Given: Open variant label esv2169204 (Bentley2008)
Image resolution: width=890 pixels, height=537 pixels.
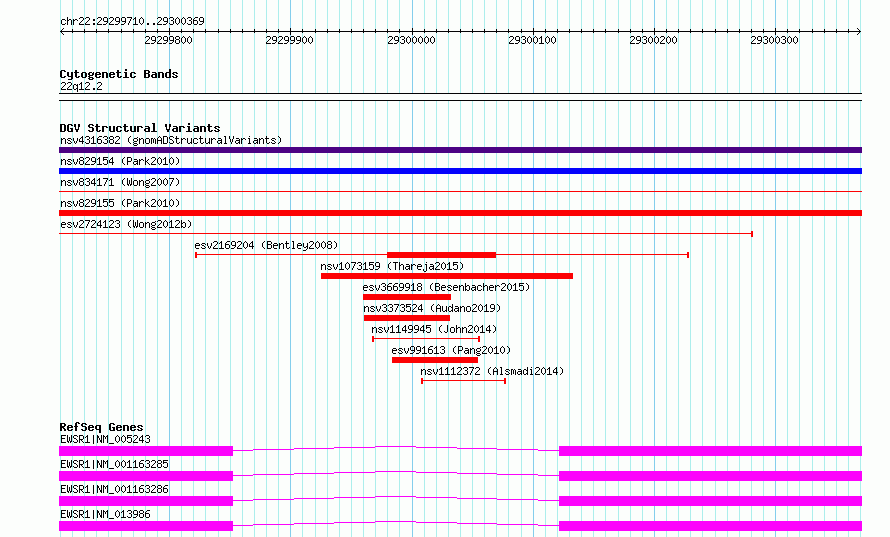Looking at the screenshot, I should click(266, 245).
